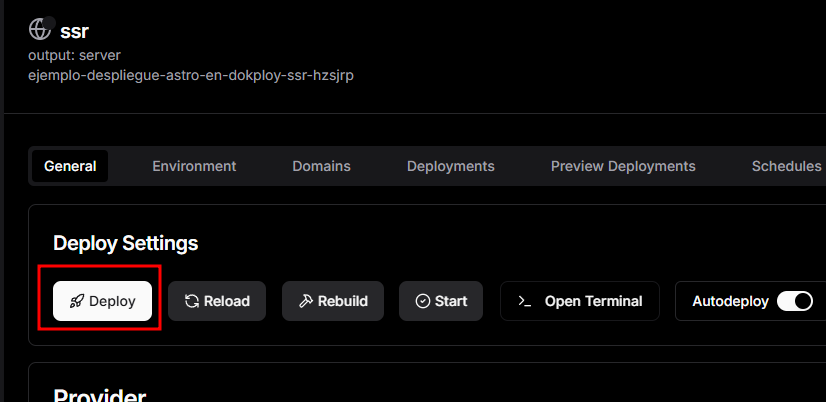Screen dimensions: 826x402
Task: Select the Deployments tab
Action: click(450, 166)
